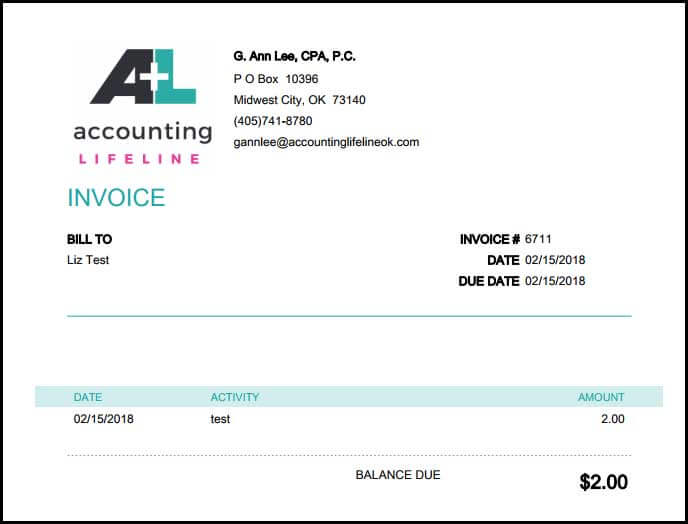Click the Midwest City, OK 73140 address
This screenshot has width=688, height=524.
[x=299, y=100]
